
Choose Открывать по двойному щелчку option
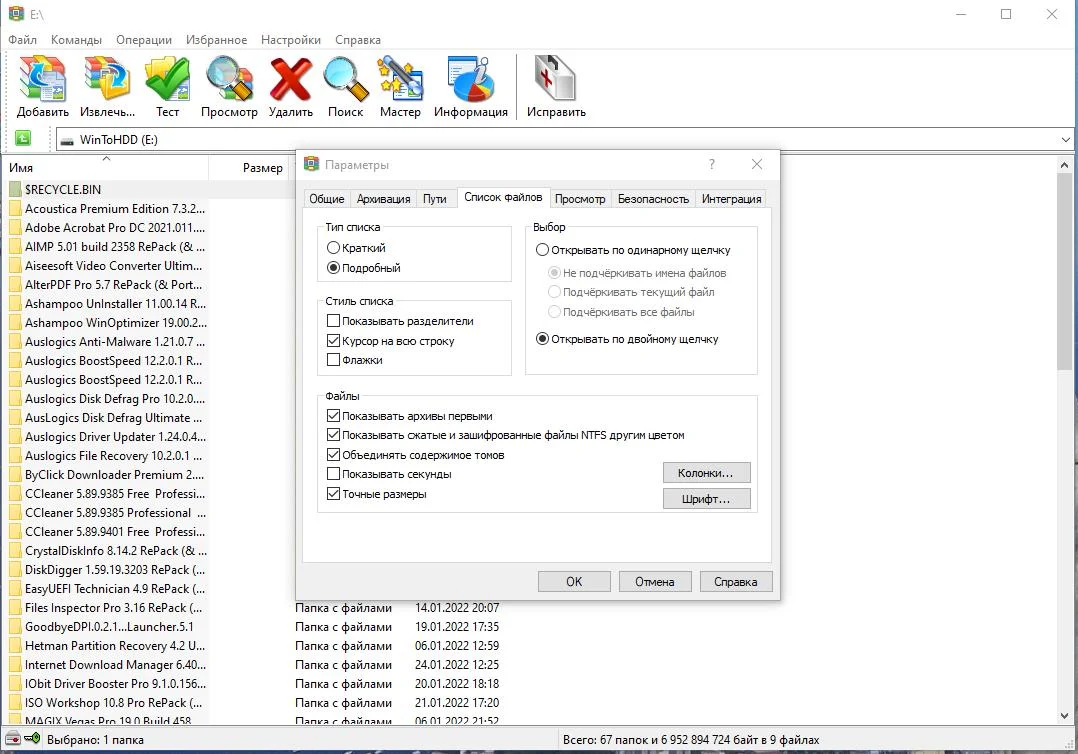(x=542, y=339)
